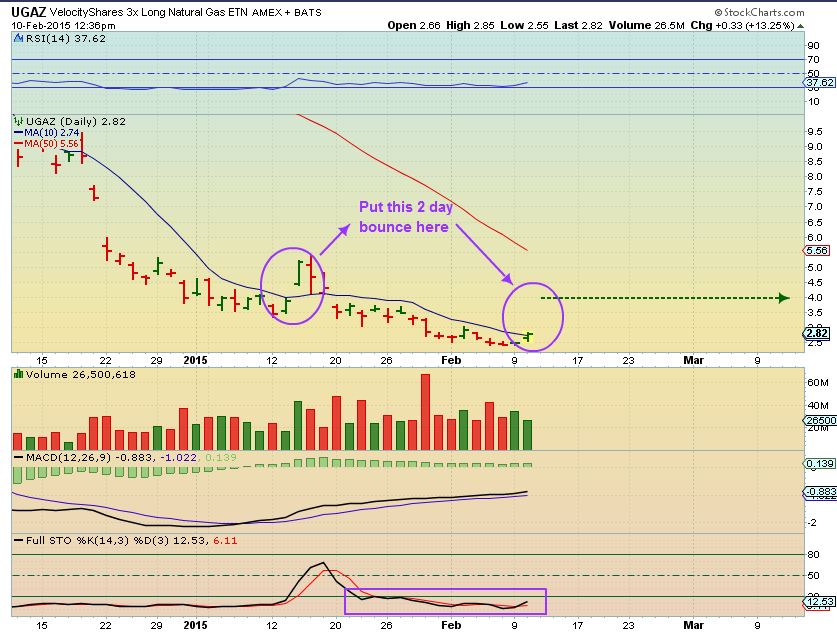Click the 'Put this 2 day bounce here' annotation
The image size is (837, 633).
pos(406,217)
